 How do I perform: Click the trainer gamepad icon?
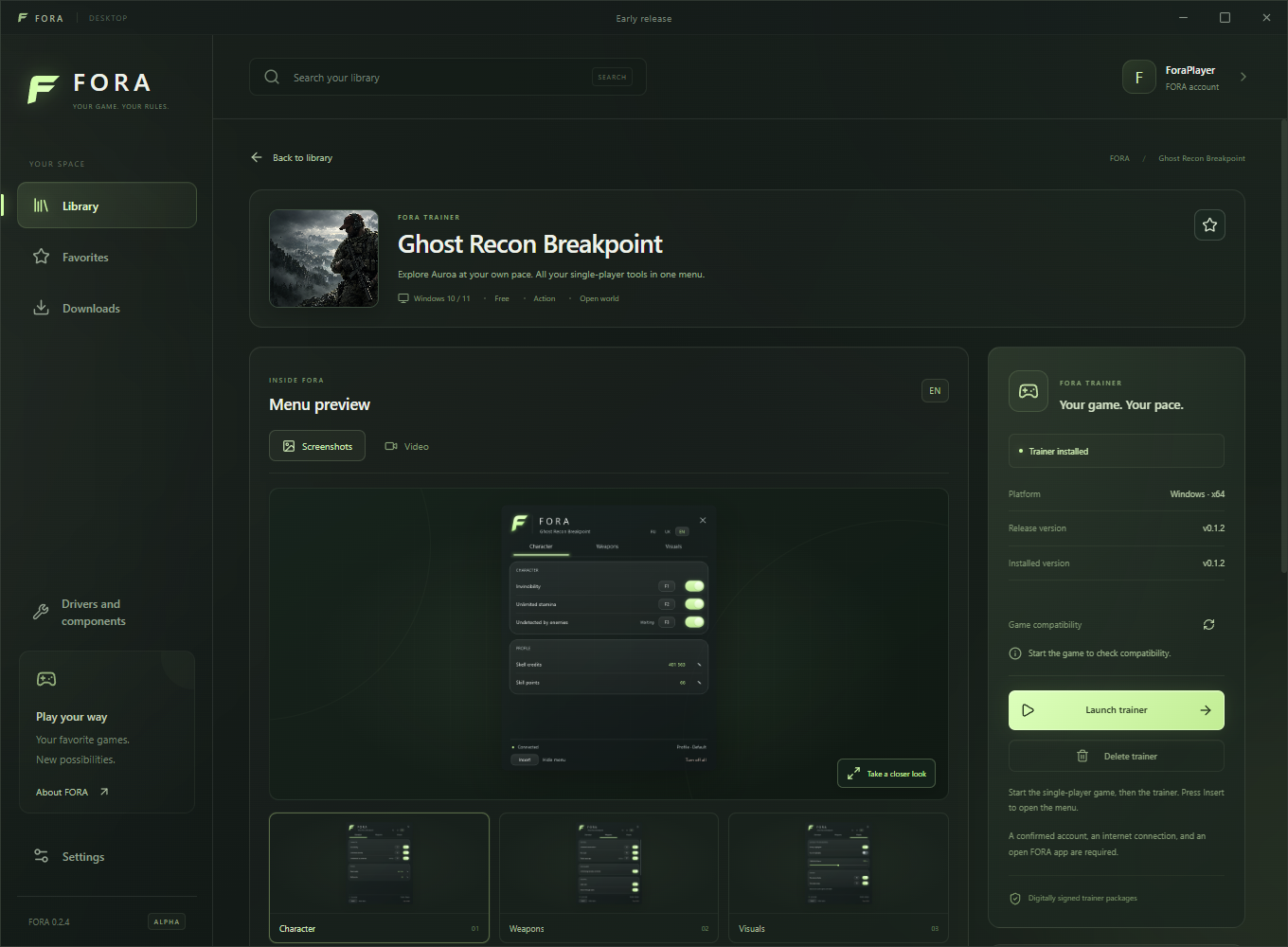tap(1029, 391)
